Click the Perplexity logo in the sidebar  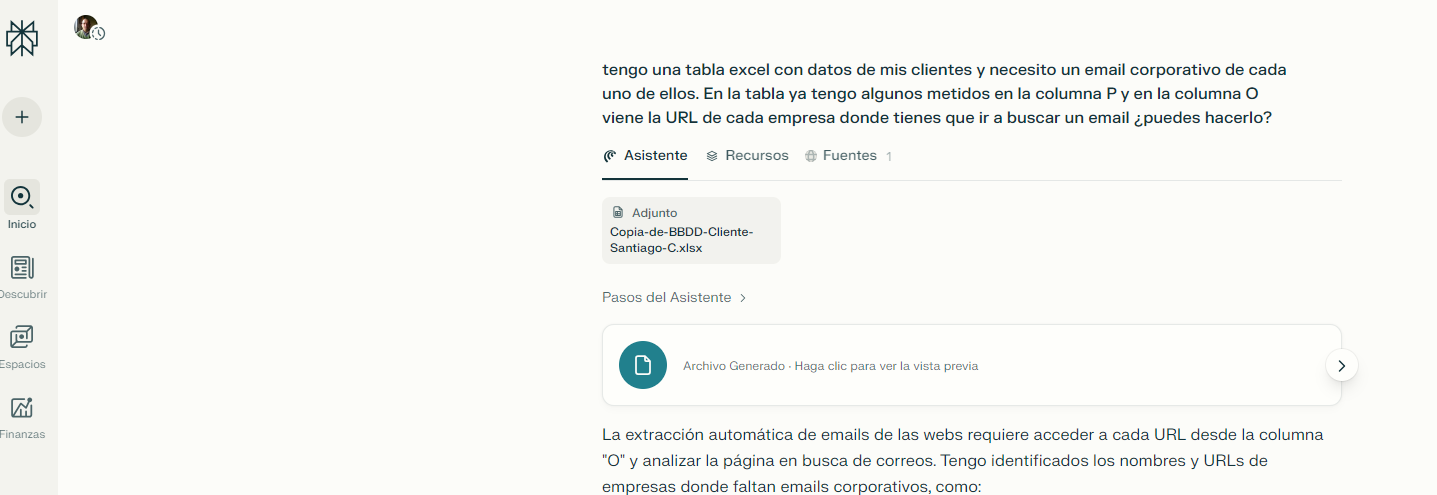[22, 38]
